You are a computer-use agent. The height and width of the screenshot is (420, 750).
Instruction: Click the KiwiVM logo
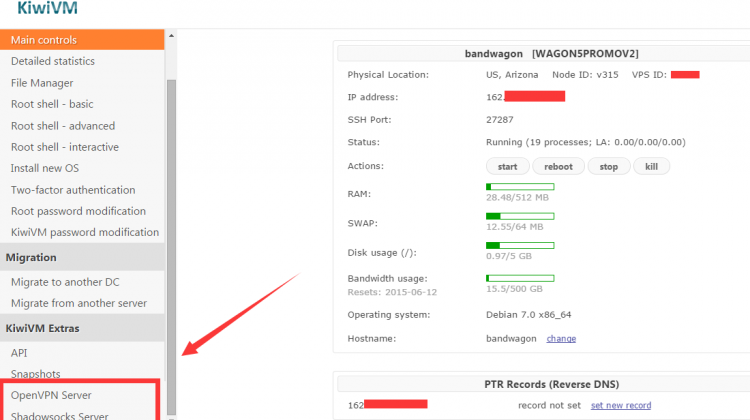47,8
